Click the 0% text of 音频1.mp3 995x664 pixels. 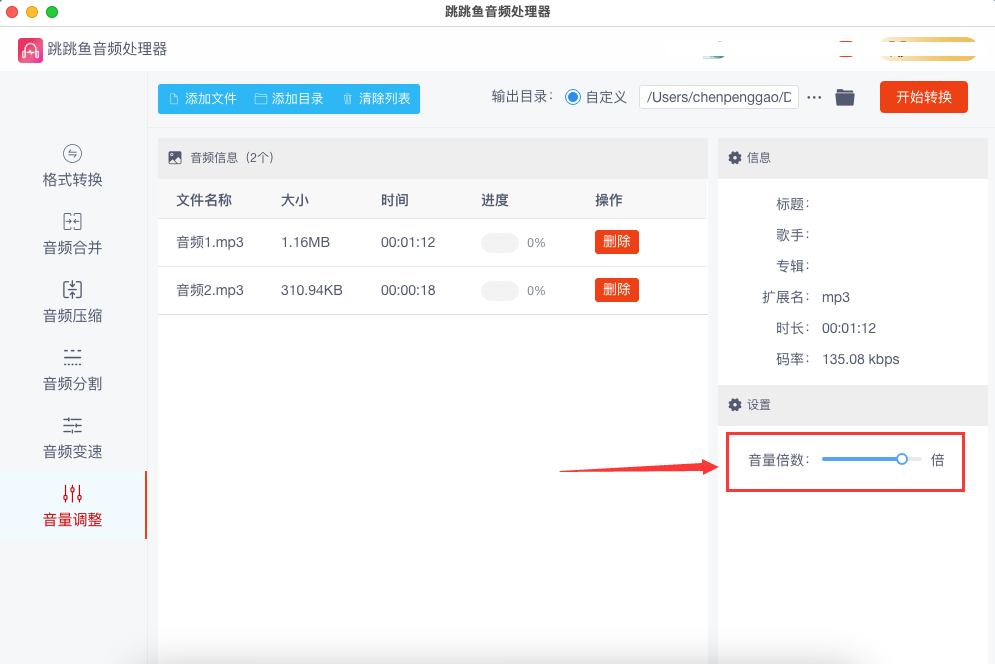pyautogui.click(x=536, y=242)
